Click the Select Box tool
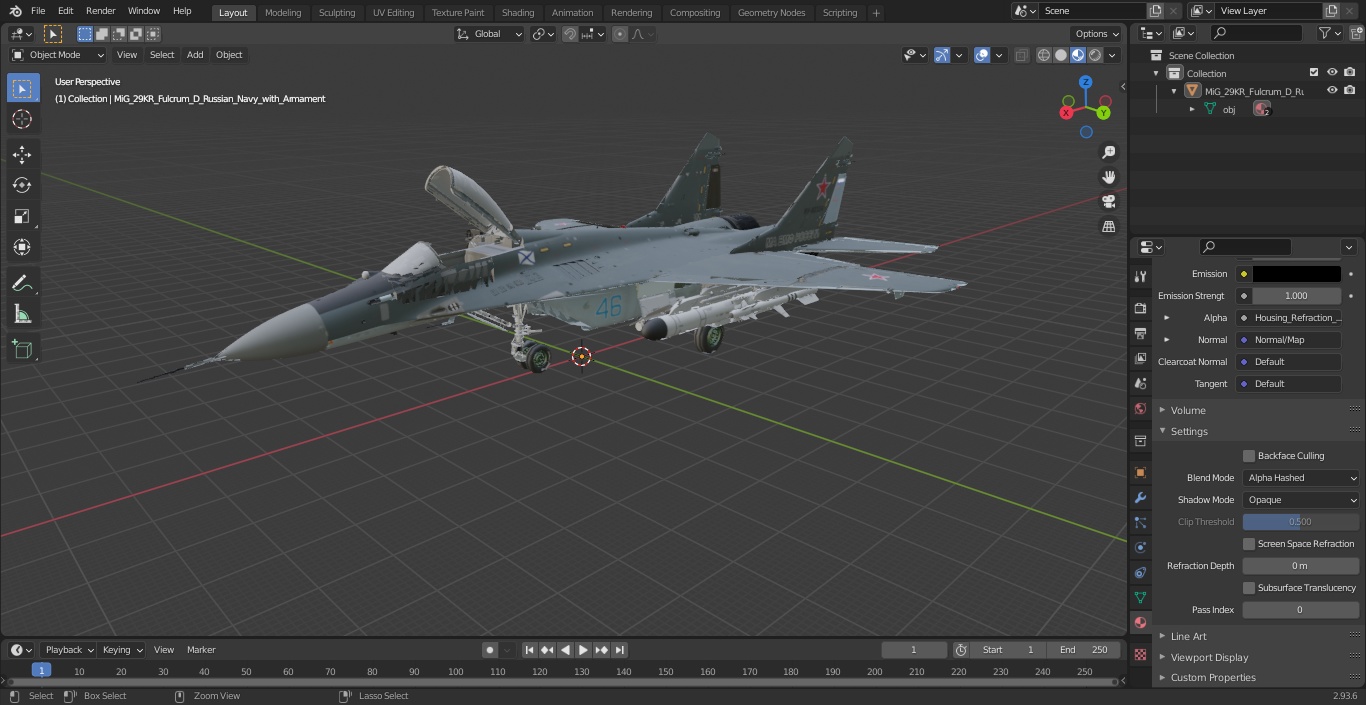 (22, 88)
